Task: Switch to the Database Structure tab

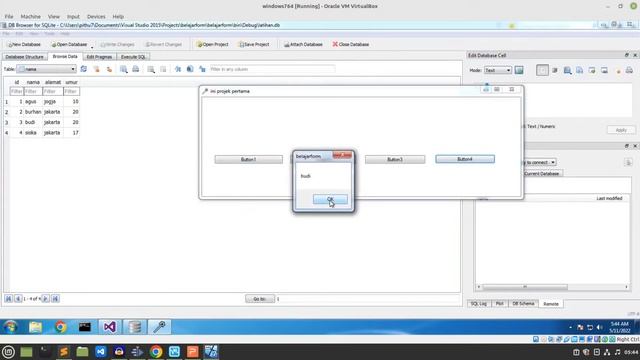Action: tap(24, 57)
